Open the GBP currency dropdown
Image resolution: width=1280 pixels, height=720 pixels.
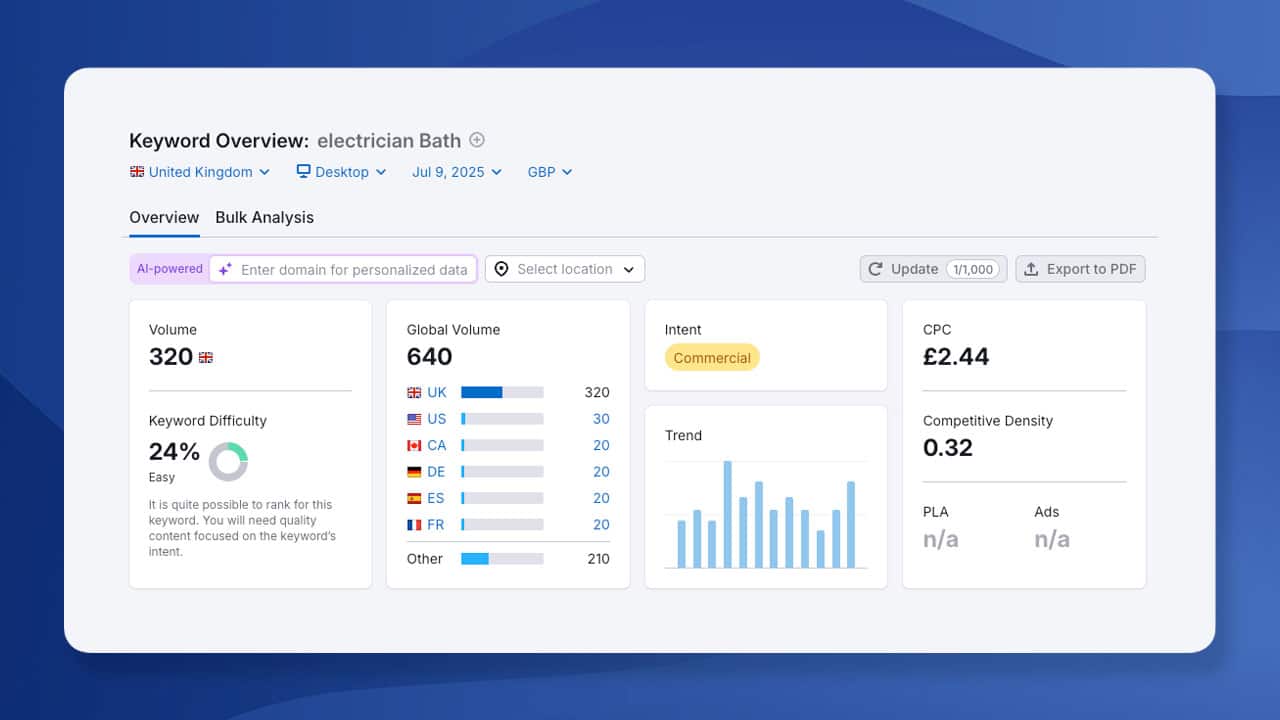(550, 172)
